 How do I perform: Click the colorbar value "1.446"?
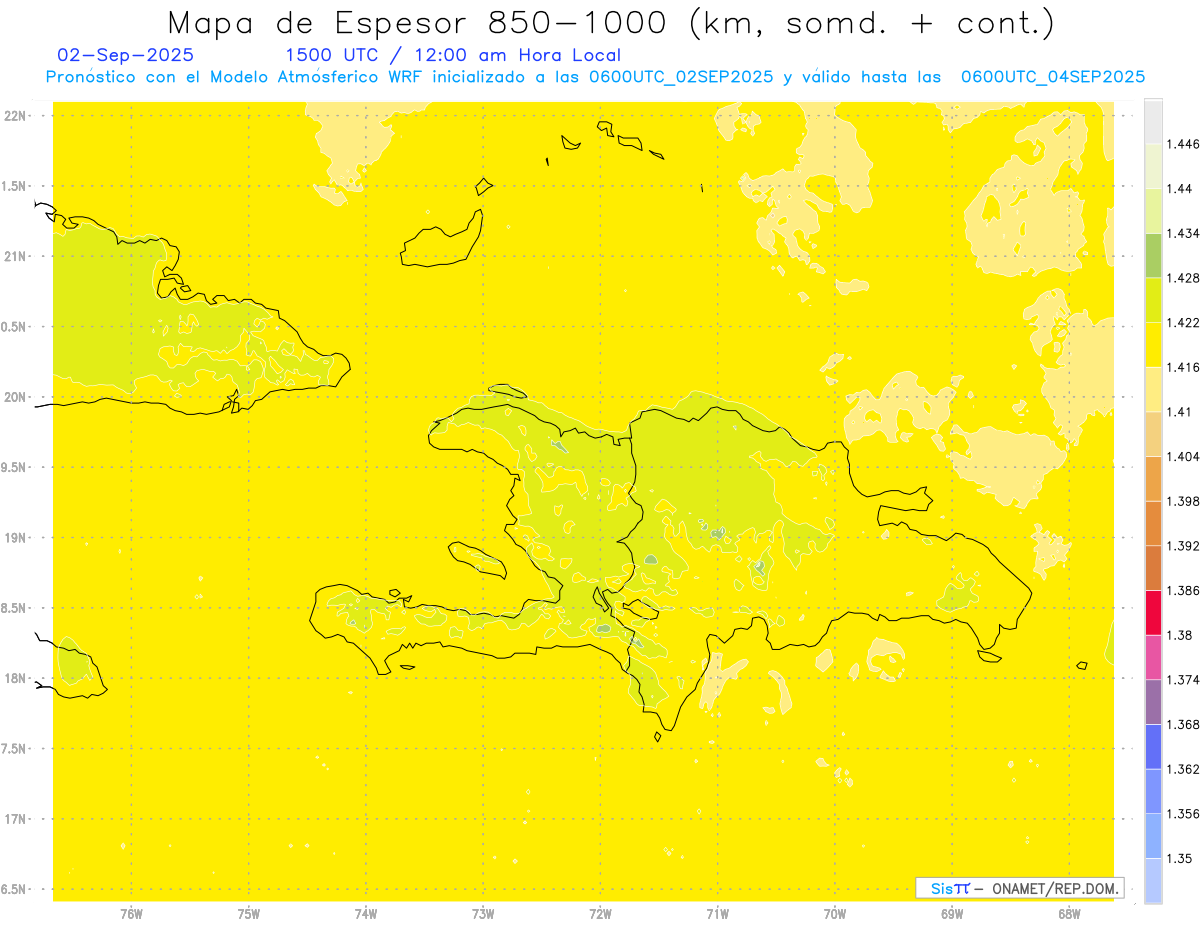[x=1182, y=145]
